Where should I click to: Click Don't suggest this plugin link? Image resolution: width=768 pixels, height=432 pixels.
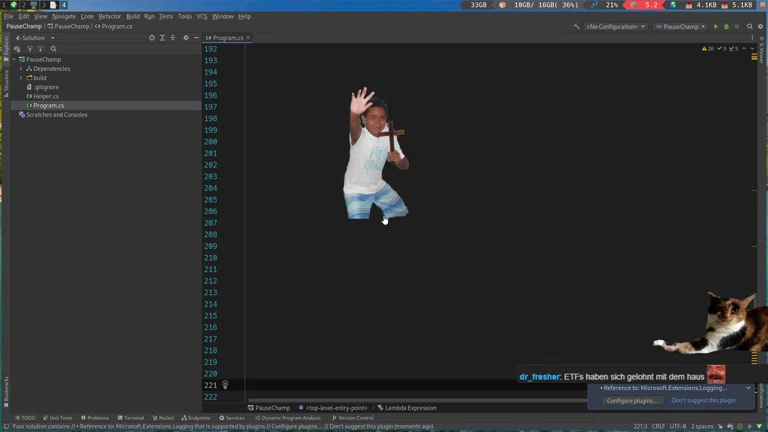point(703,400)
